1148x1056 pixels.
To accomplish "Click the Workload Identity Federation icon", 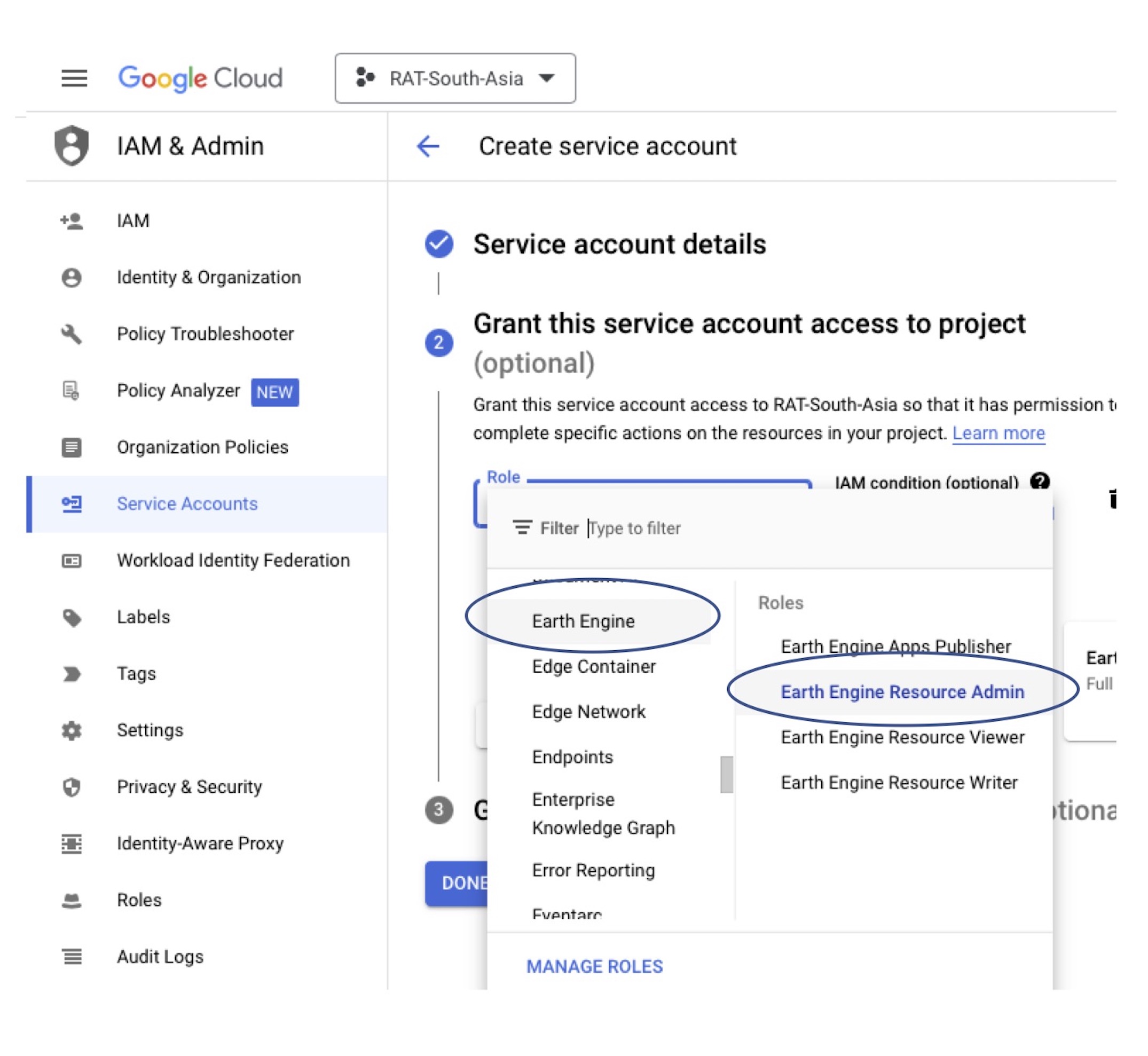I will point(72,561).
